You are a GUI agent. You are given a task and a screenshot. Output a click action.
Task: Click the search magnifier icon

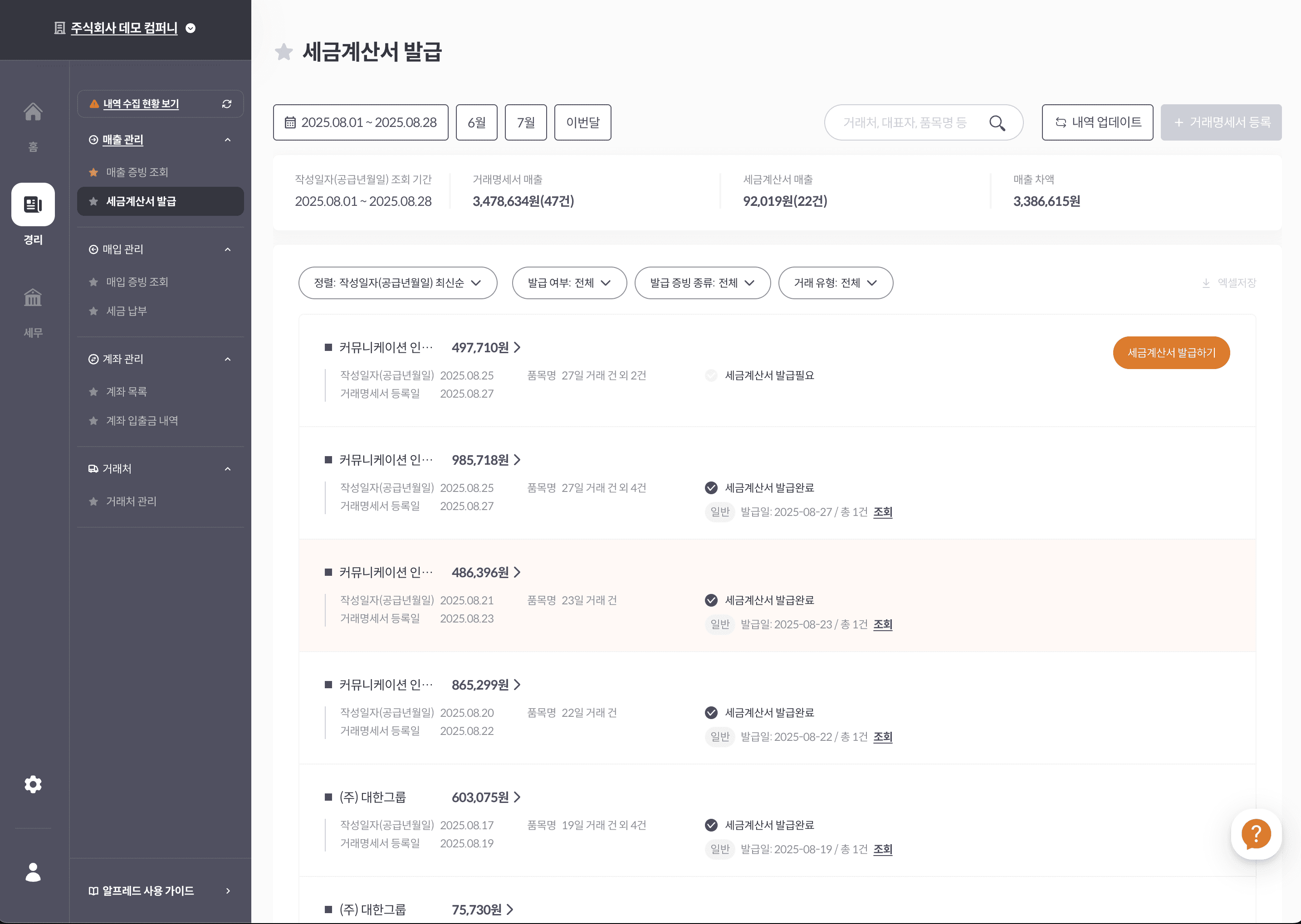(x=997, y=123)
